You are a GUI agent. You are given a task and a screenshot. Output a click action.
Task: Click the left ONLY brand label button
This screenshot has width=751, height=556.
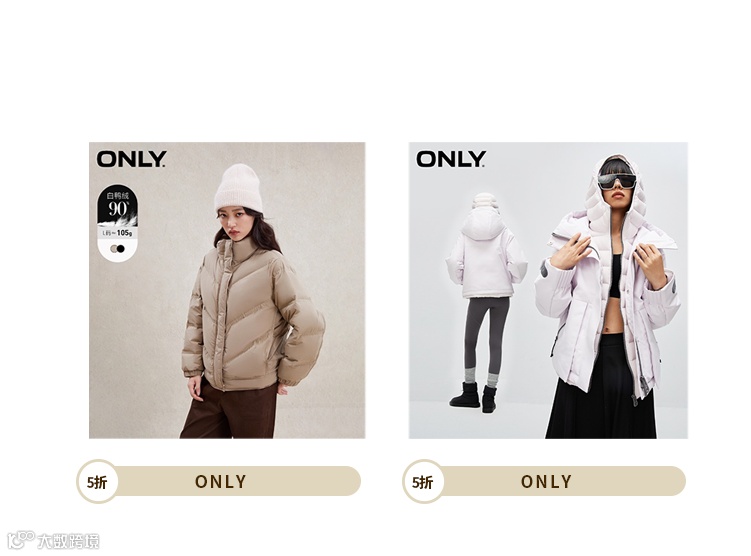click(x=220, y=481)
